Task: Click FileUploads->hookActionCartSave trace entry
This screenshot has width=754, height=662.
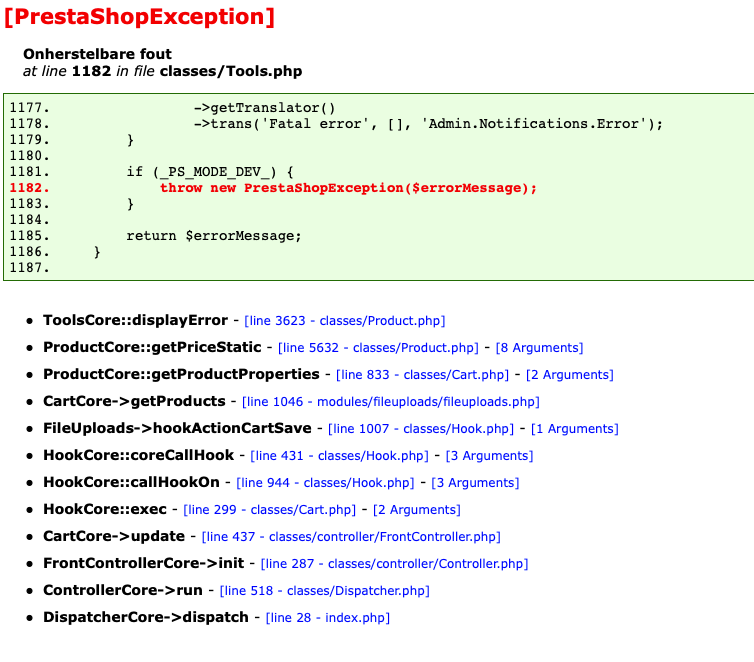Action: pyautogui.click(x=177, y=428)
